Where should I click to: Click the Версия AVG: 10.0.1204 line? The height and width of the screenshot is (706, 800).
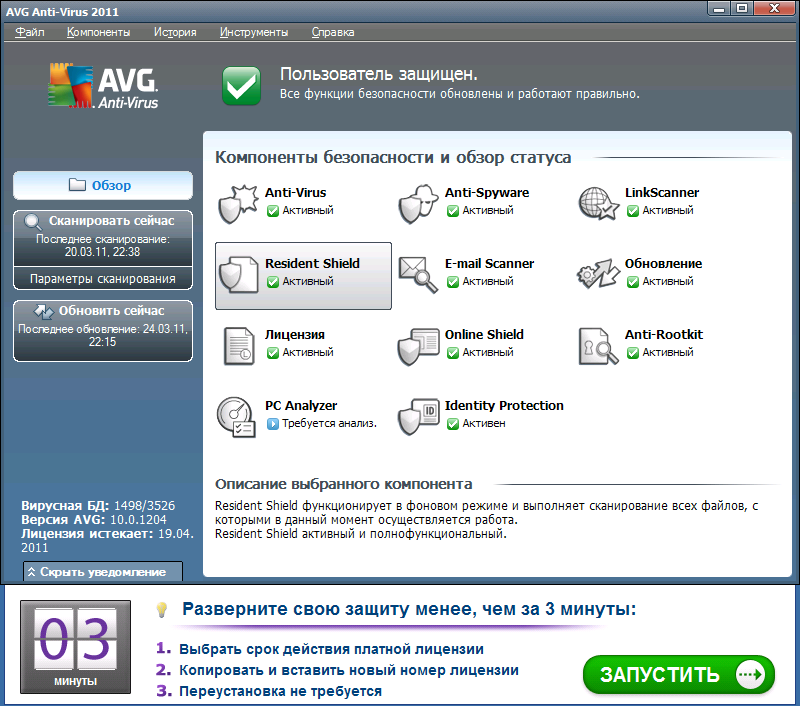(94, 519)
